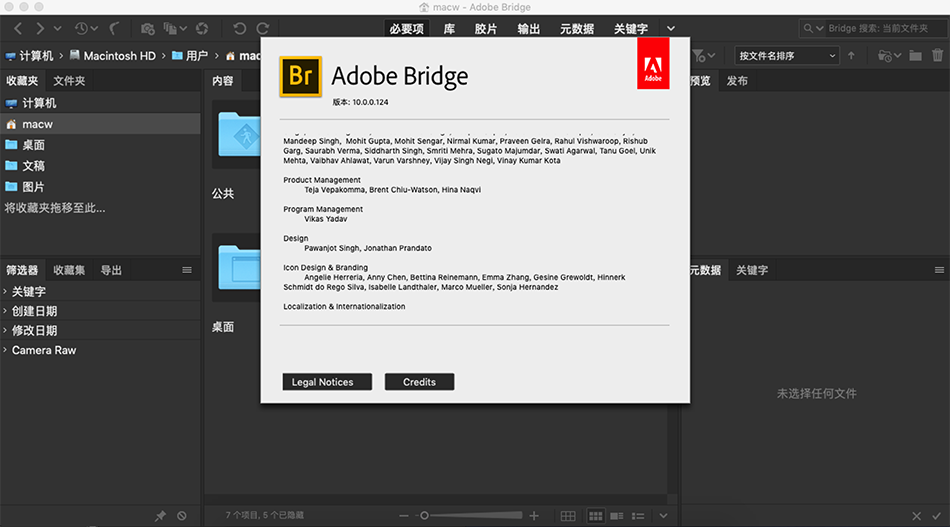950x527 pixels.
Task: Switch to thumbnails view icon
Action: [596, 516]
